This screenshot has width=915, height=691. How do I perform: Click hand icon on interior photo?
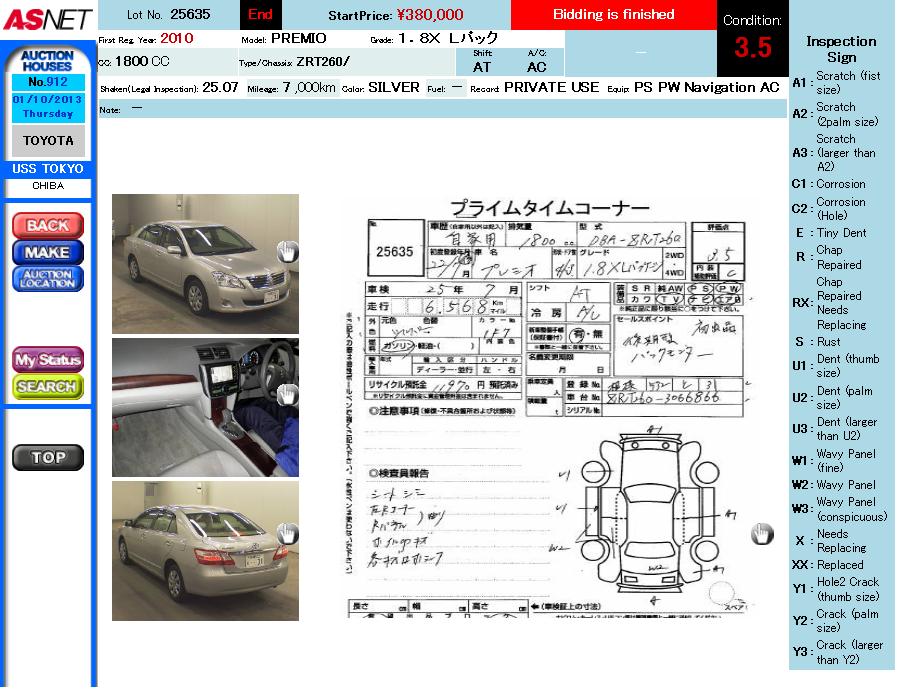pos(287,394)
